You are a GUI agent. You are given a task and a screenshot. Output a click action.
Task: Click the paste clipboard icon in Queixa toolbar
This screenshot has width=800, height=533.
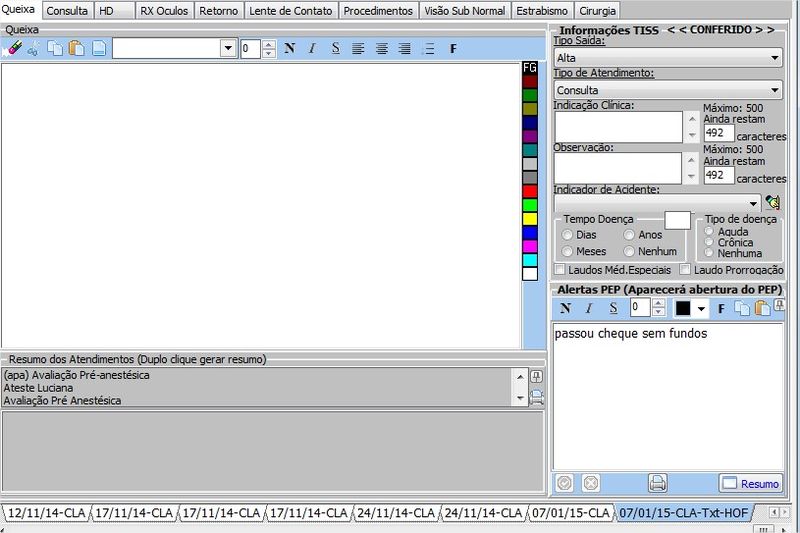77,49
